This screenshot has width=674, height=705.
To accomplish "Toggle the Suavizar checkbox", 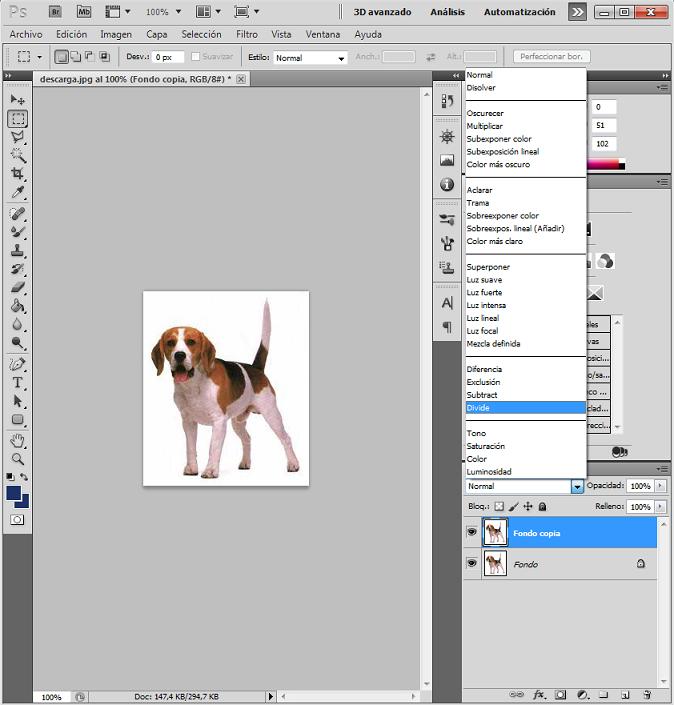I will (195, 57).
